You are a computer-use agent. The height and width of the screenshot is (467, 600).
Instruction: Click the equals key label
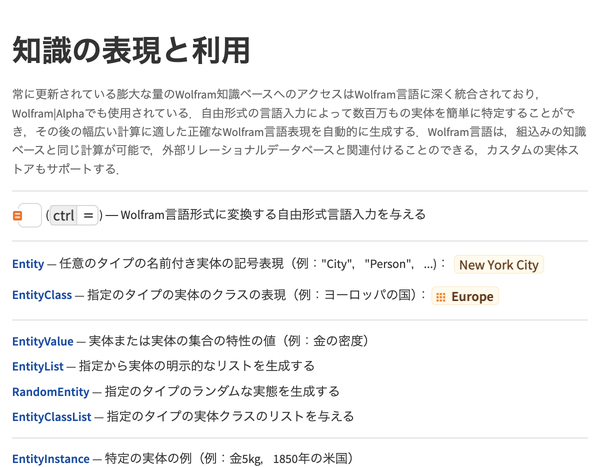coord(88,216)
